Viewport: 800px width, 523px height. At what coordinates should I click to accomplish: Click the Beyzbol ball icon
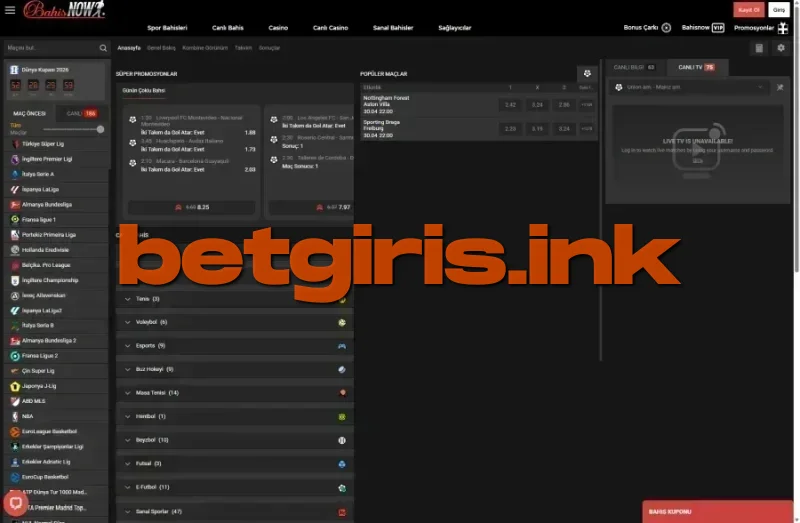342,440
